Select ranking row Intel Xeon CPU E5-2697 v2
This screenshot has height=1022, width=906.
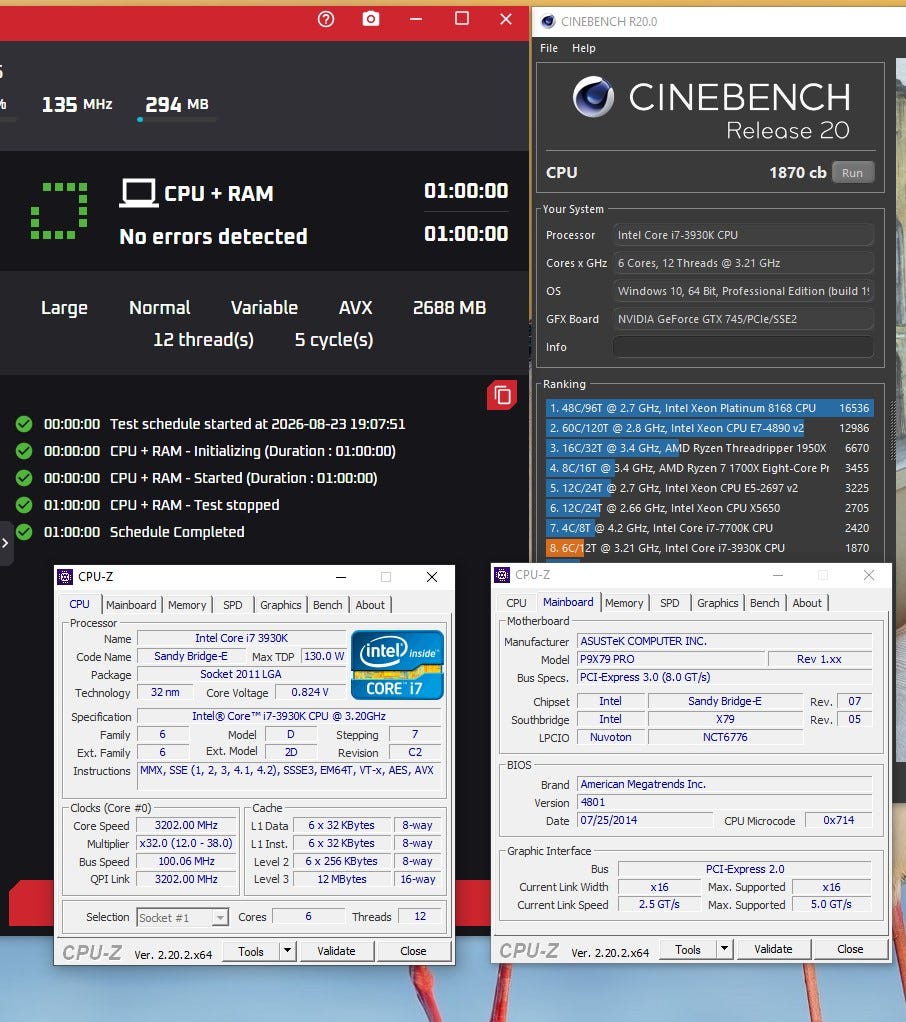(709, 488)
